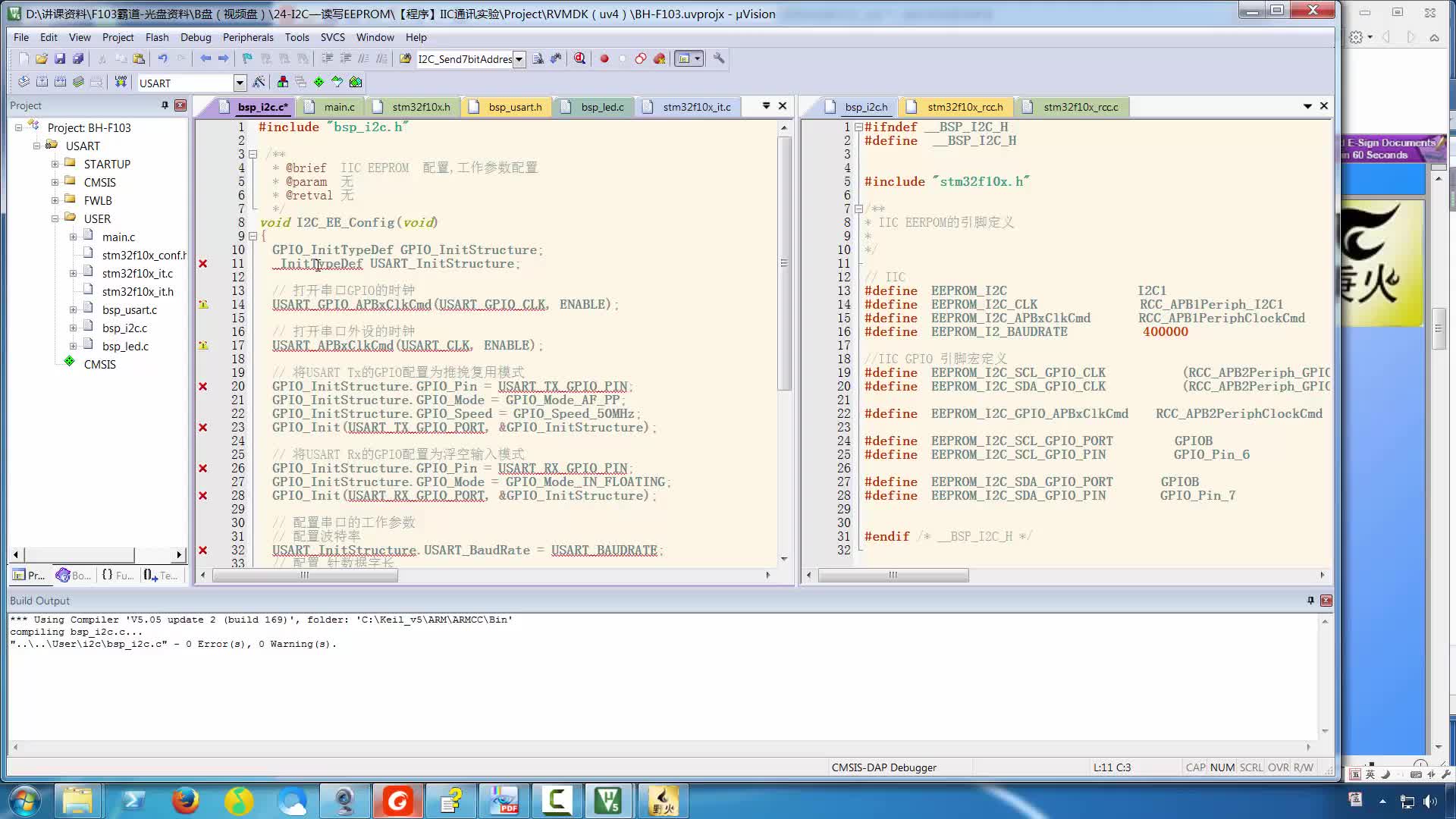Open the I2C_Send7bitAddress search dropdown

point(519,59)
